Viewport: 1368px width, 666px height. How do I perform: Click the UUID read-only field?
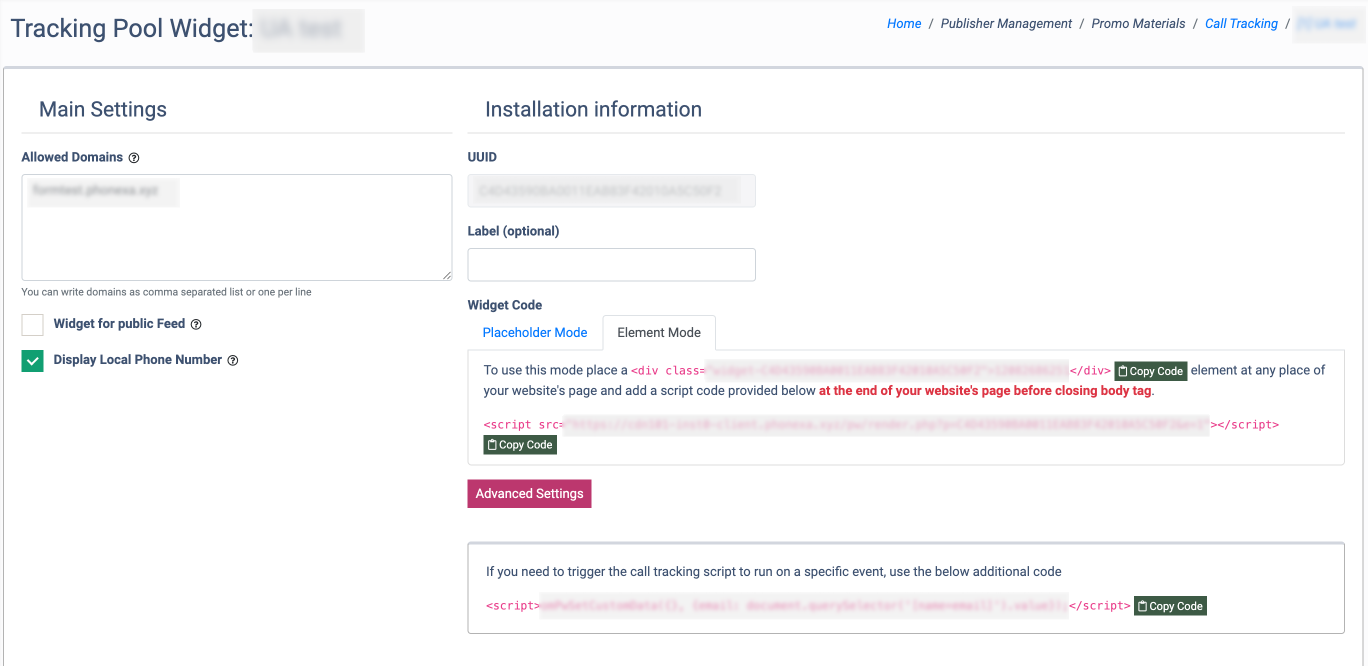point(611,191)
